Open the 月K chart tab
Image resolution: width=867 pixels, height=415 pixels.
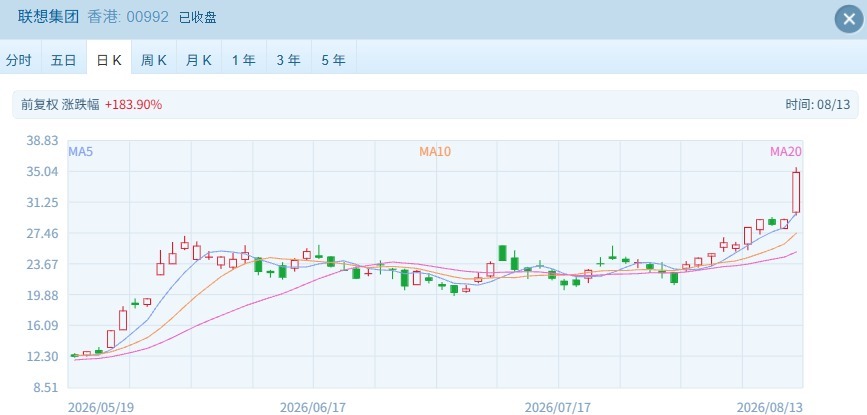pos(199,60)
